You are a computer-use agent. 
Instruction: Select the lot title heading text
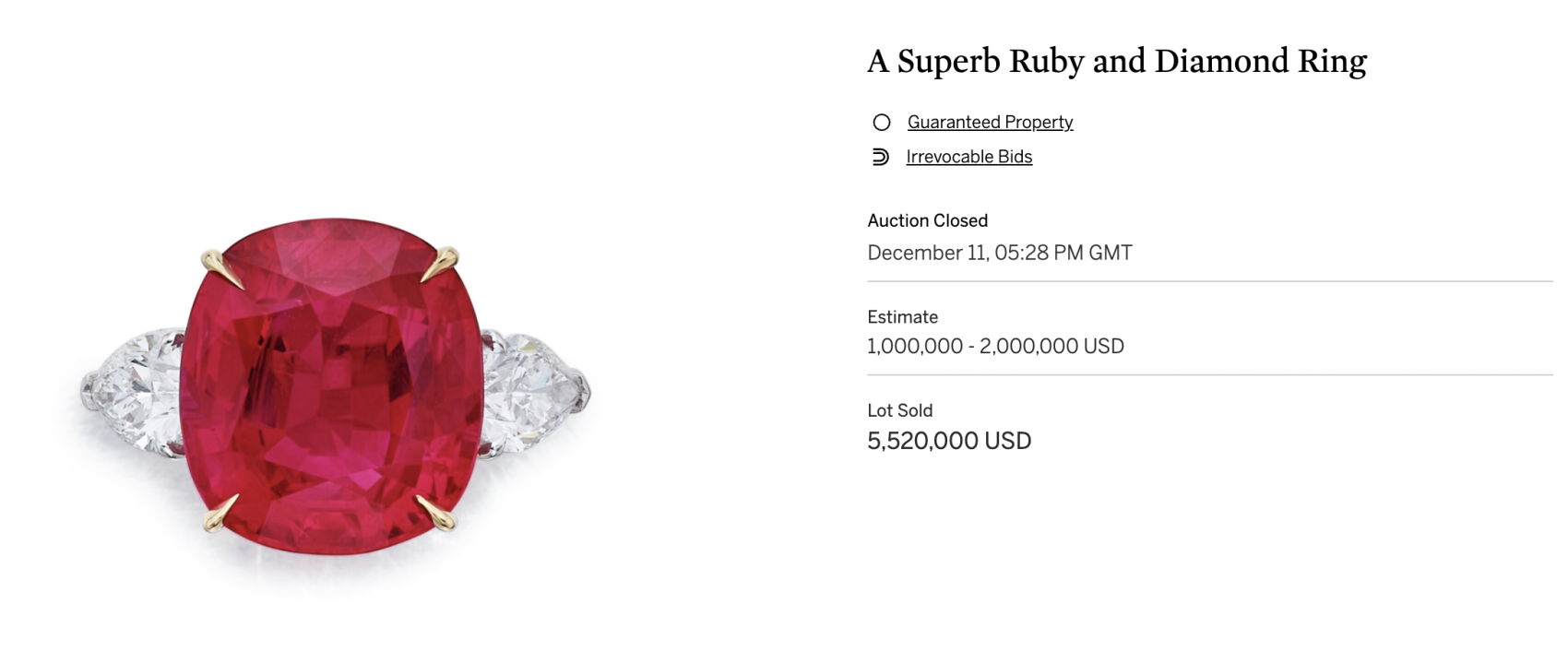click(1117, 61)
